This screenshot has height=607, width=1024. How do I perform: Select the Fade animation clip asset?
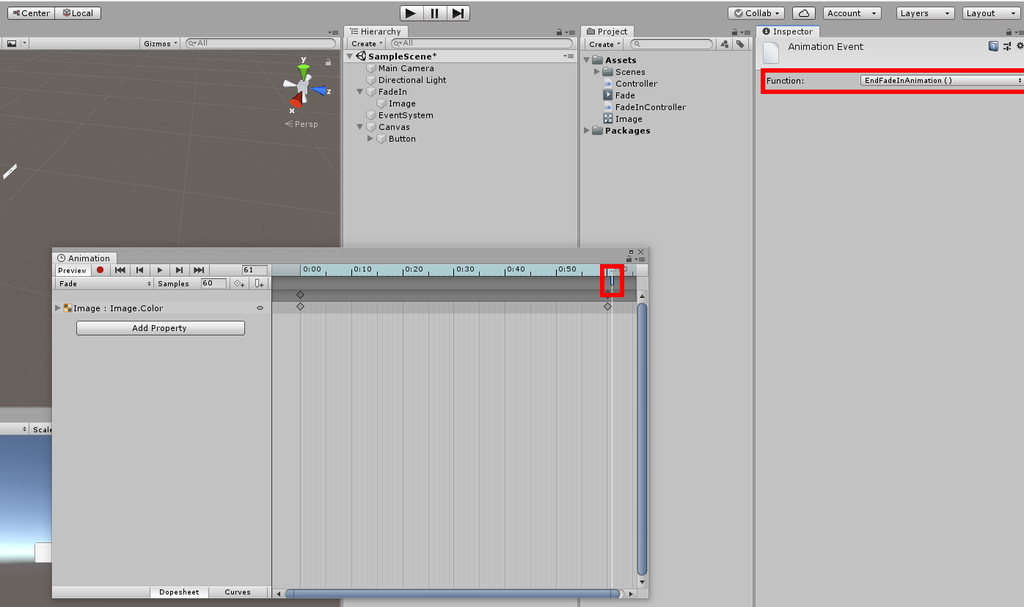click(624, 95)
